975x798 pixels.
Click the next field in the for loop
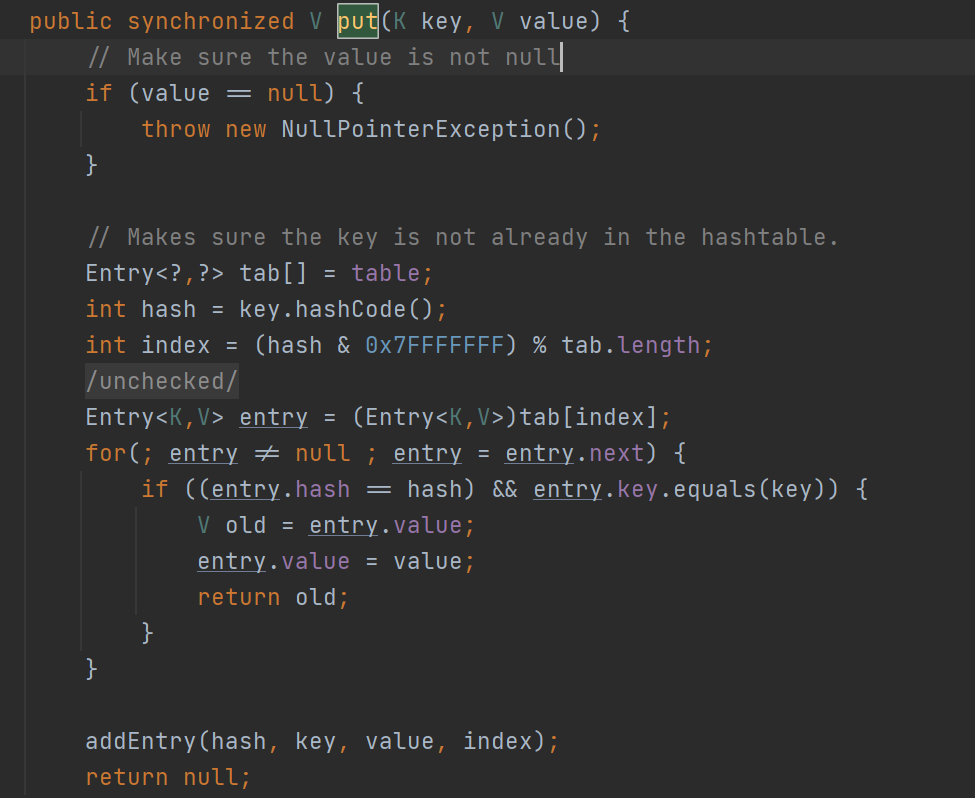617,453
